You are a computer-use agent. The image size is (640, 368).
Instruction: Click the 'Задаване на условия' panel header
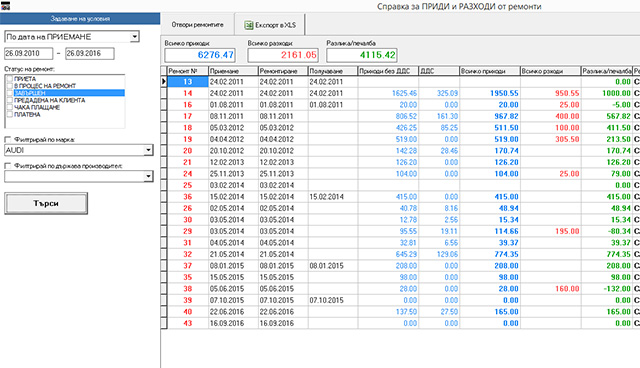coord(80,19)
